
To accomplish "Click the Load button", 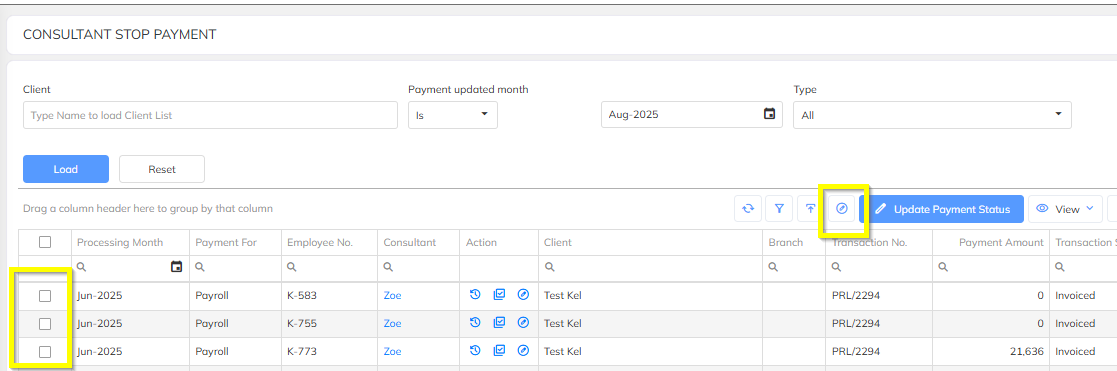I will [x=66, y=169].
